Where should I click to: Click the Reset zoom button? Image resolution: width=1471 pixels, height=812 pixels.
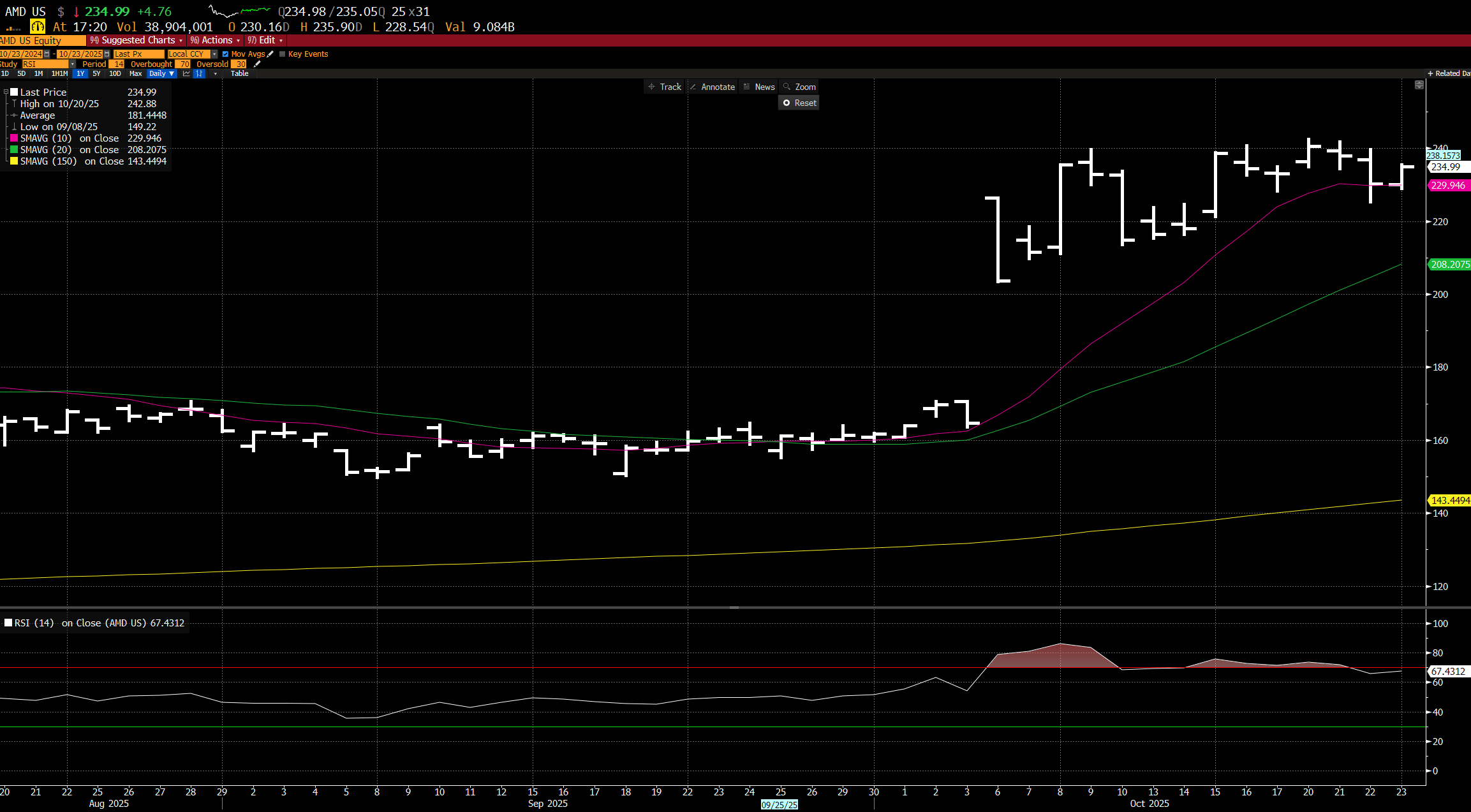coord(799,103)
